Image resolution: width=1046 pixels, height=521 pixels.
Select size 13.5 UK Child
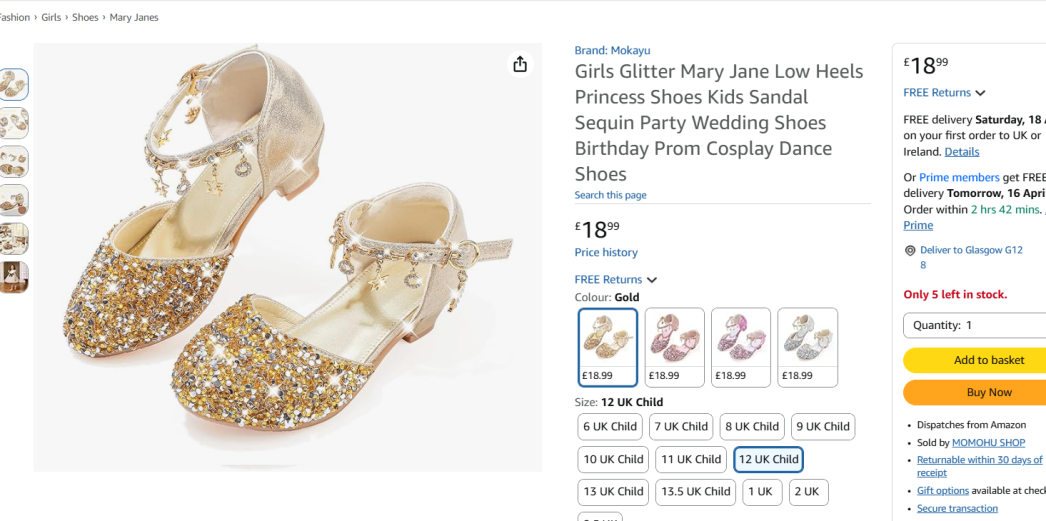(x=695, y=492)
